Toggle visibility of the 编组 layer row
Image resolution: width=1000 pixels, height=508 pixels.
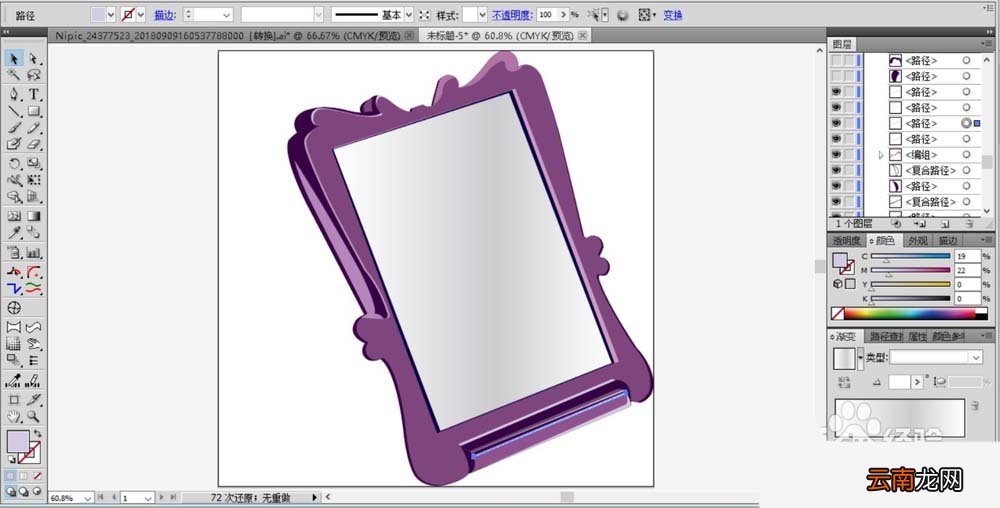coord(836,155)
